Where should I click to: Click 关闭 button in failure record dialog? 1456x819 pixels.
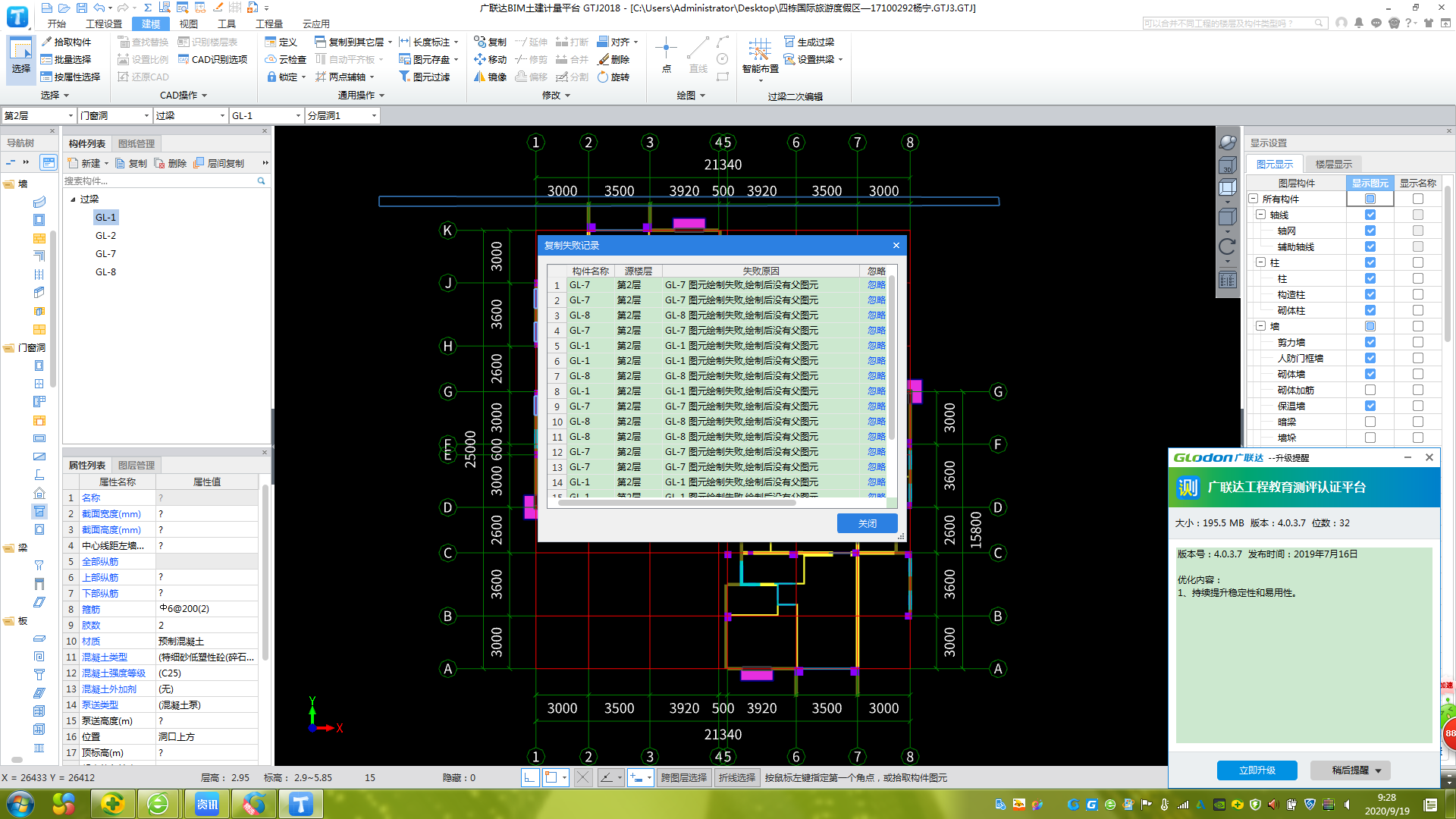tap(868, 523)
